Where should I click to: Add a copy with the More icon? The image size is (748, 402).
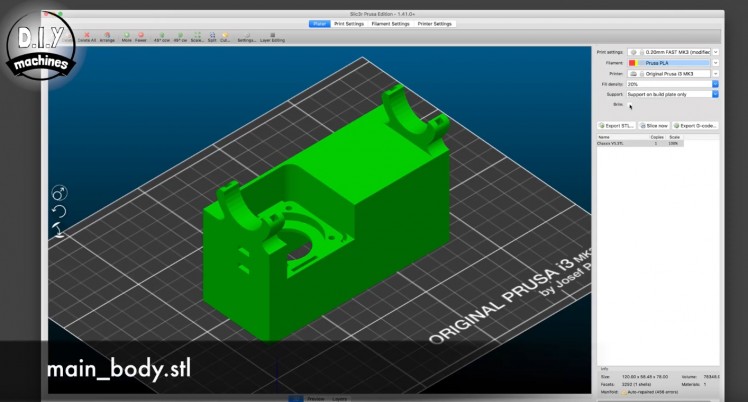(126, 36)
